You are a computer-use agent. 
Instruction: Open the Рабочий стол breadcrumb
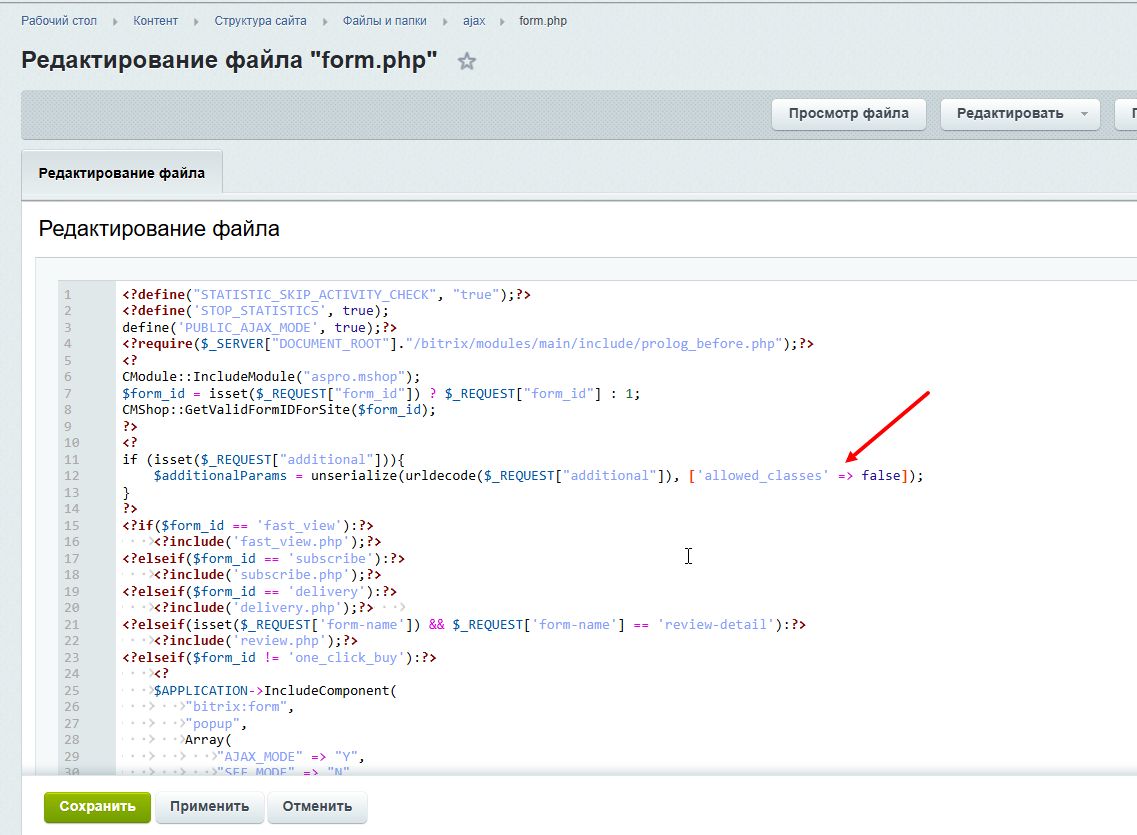point(59,20)
